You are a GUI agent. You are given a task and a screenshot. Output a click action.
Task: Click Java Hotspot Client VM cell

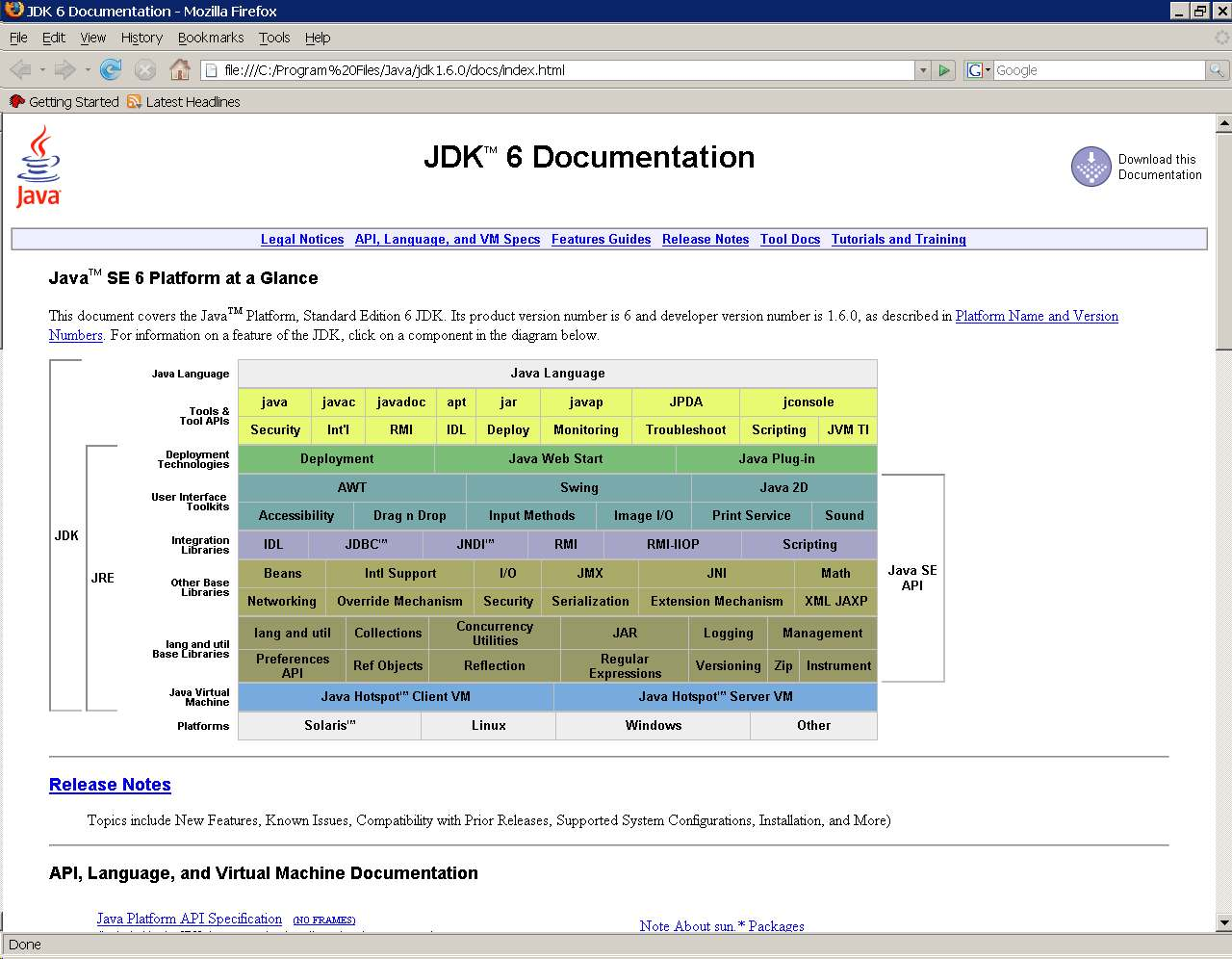396,697
